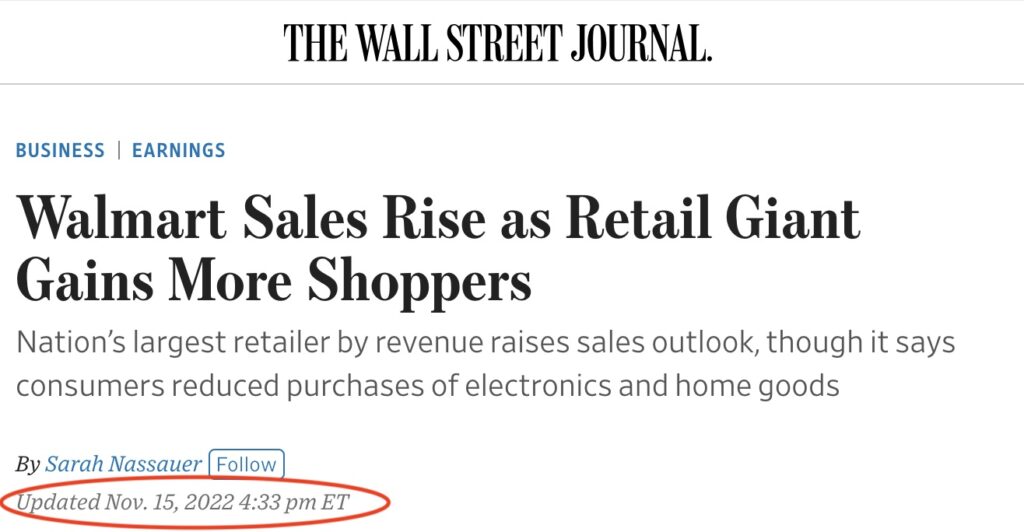Click '4:33 pm ET' in the timestamp
Screen dimensions: 1024x532
point(294,502)
